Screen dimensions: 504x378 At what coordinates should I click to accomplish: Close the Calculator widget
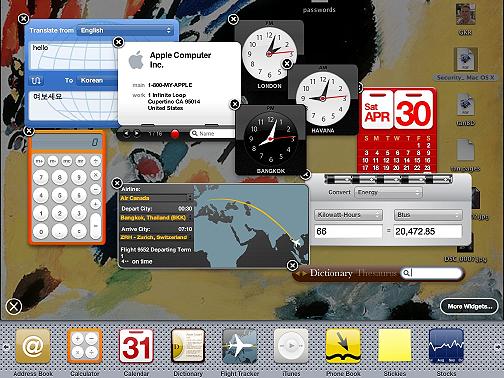click(x=29, y=131)
